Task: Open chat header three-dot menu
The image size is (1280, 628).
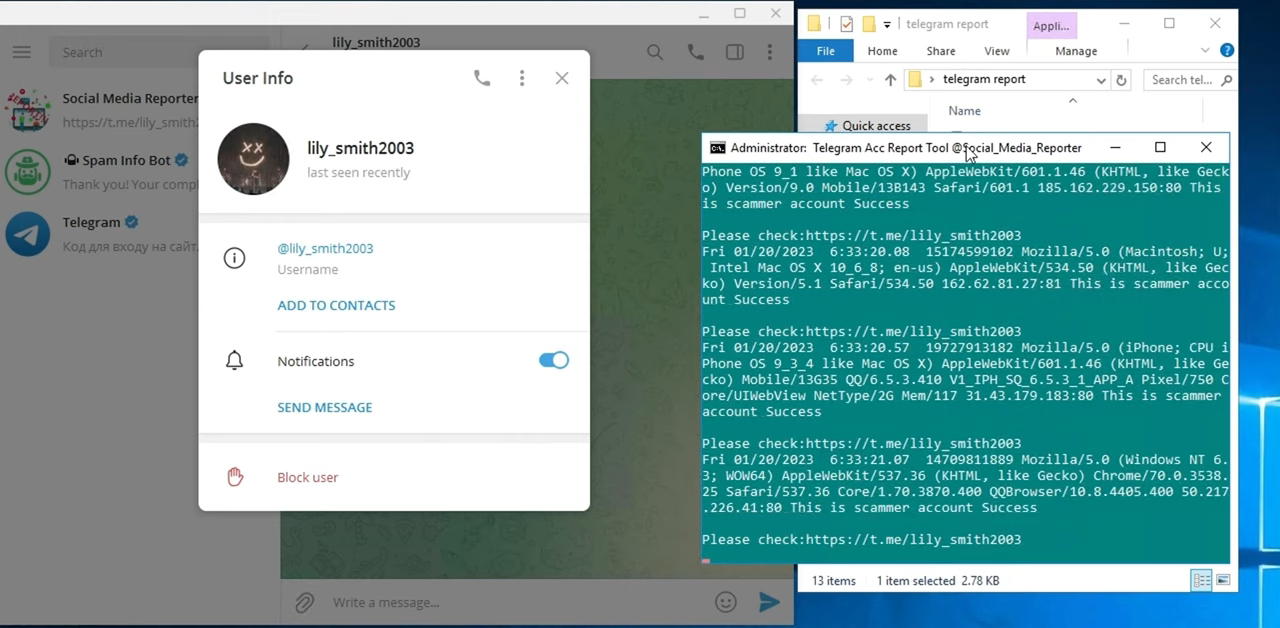Action: click(x=770, y=52)
